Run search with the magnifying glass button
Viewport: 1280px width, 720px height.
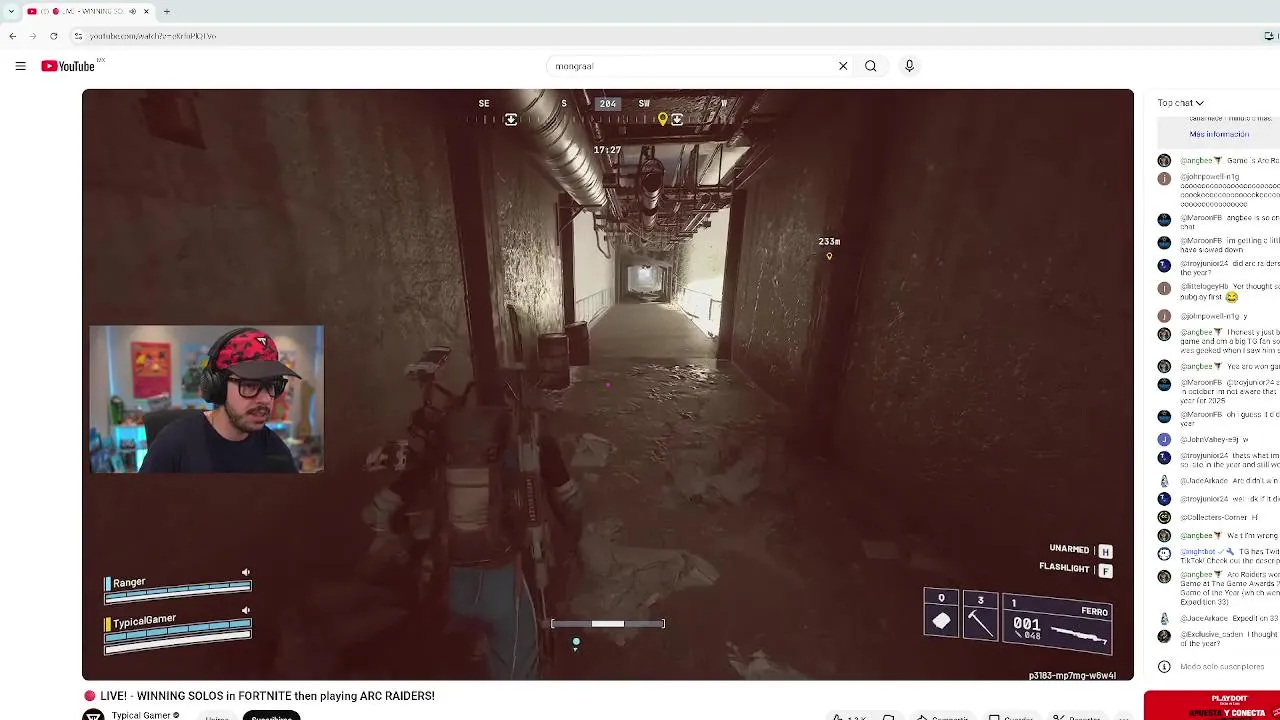[871, 66]
